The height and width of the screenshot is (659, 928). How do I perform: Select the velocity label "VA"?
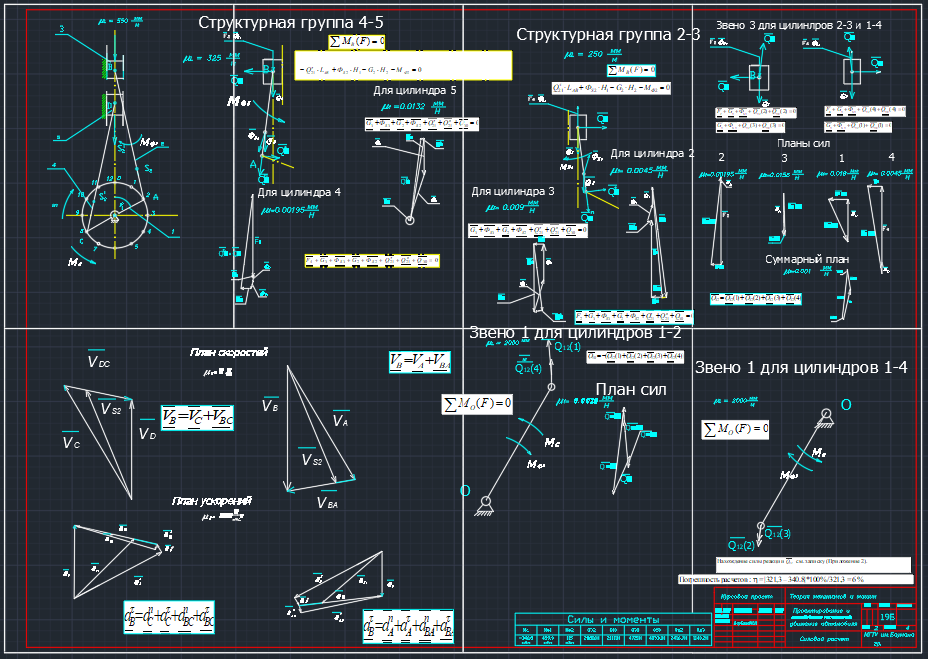click(x=341, y=420)
